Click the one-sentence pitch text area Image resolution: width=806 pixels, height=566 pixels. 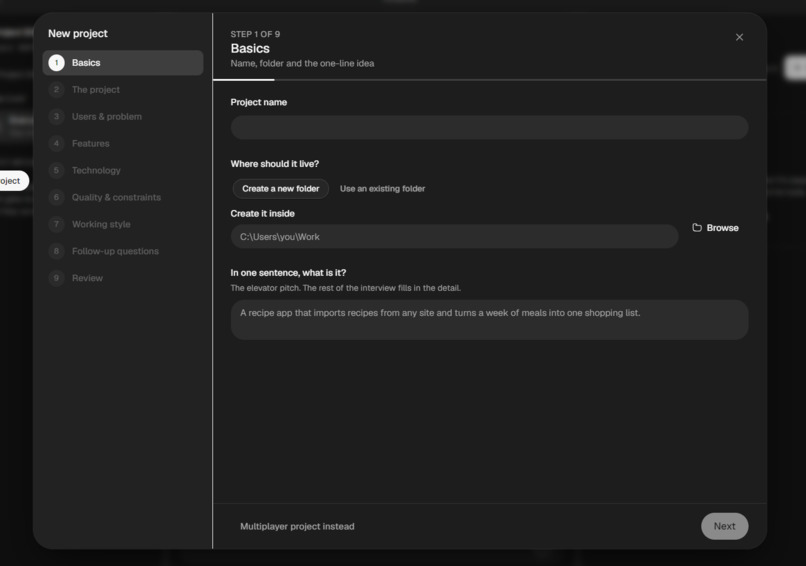pos(489,320)
